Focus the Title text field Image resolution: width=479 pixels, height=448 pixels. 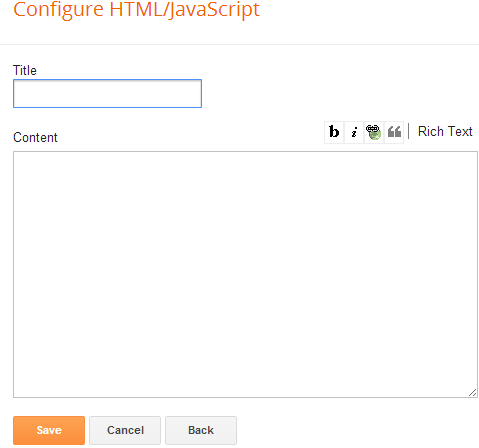[107, 94]
